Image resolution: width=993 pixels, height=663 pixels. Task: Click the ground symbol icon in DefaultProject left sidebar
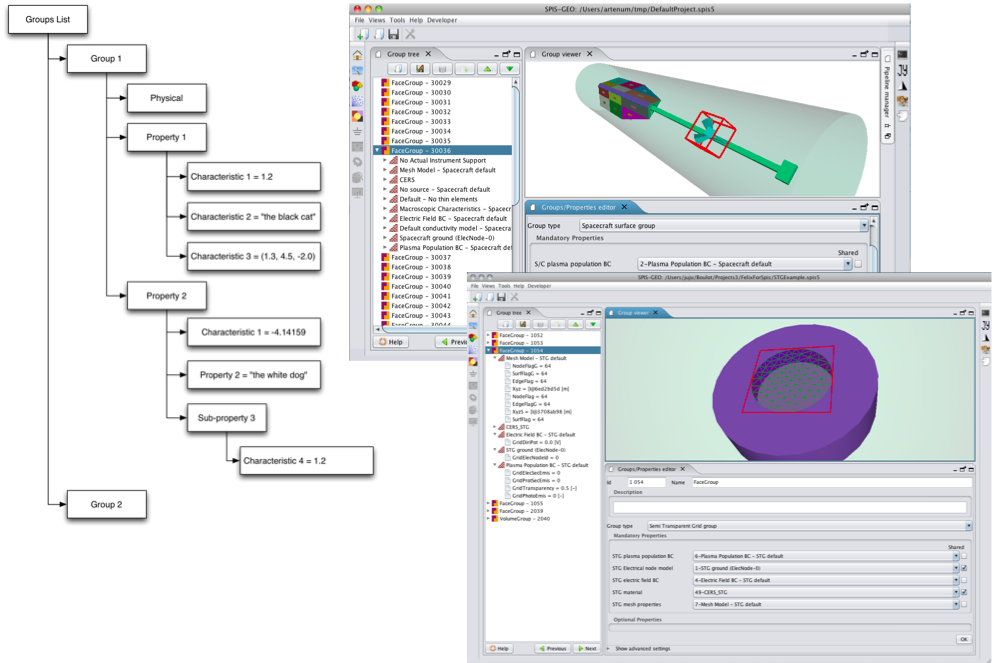358,131
